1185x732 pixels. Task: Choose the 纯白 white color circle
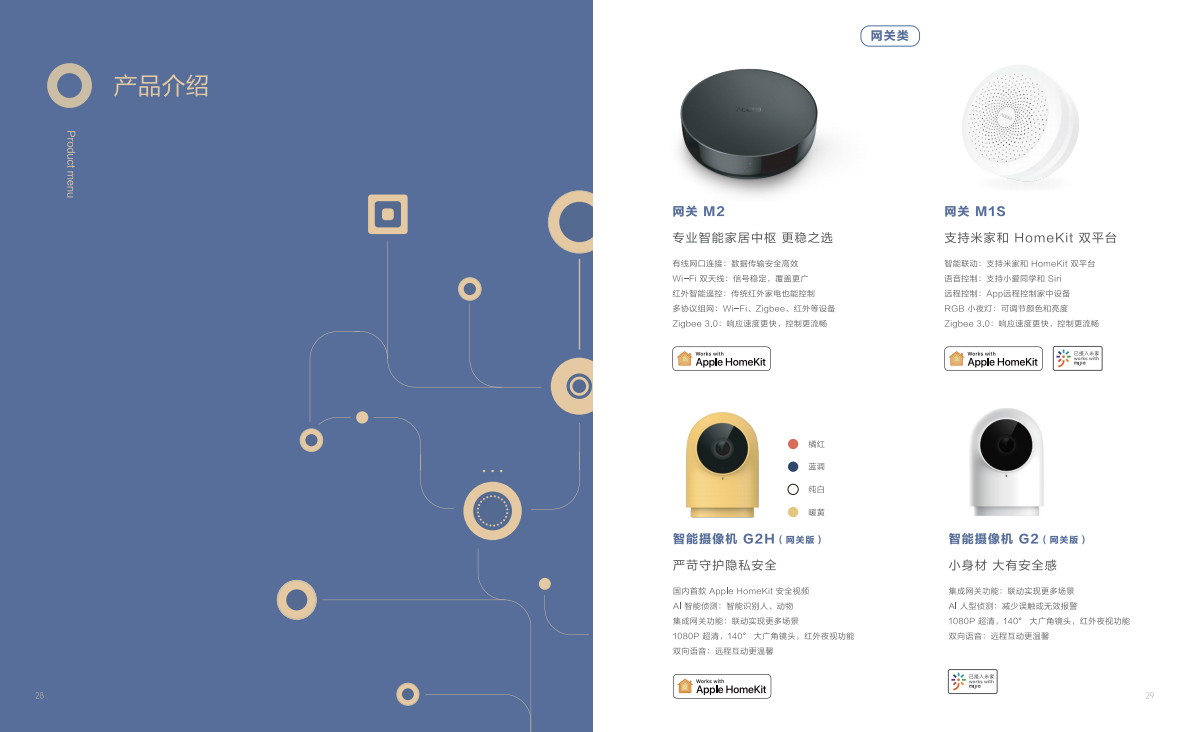pos(793,490)
